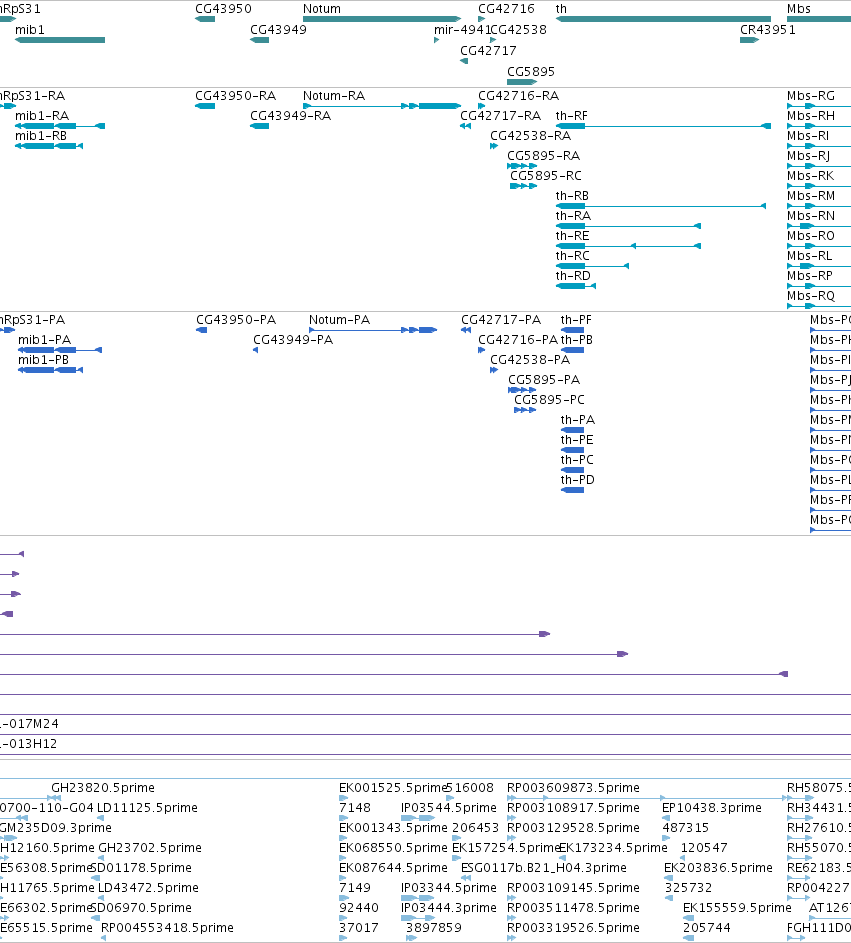This screenshot has width=851, height=943.
Task: Select the "mib1-RA" transcript label
Action: pos(42,115)
